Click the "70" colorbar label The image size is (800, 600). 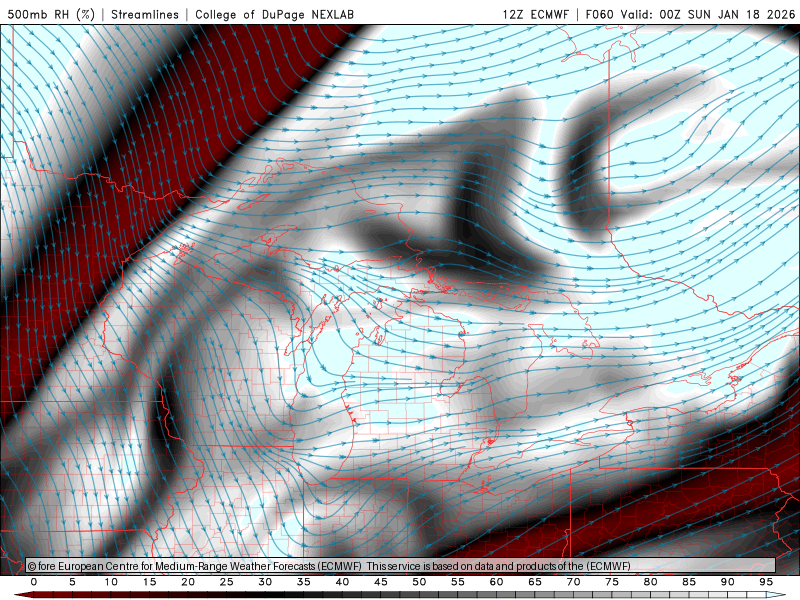[573, 582]
